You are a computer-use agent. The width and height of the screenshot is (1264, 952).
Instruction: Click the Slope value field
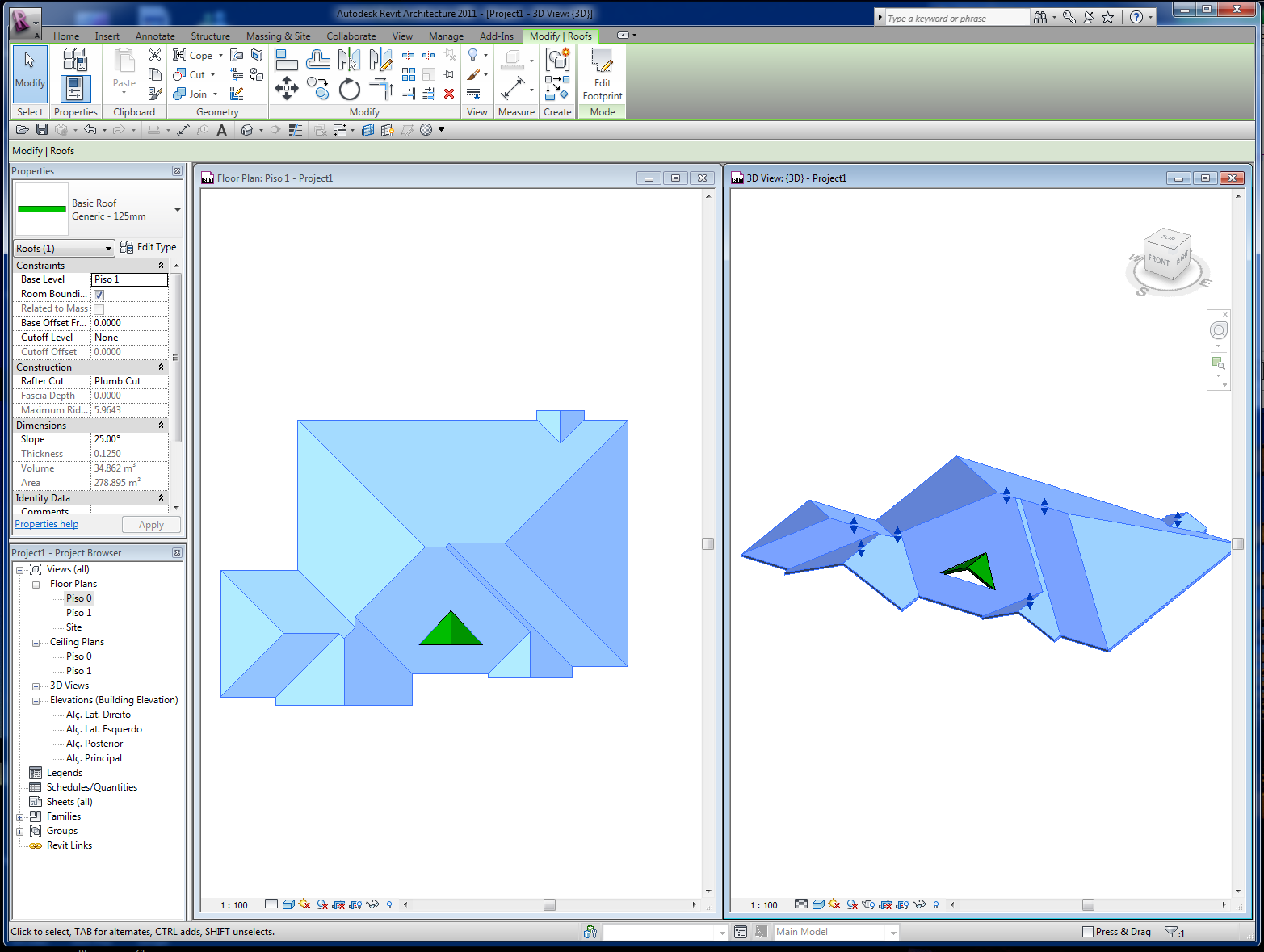coord(129,439)
